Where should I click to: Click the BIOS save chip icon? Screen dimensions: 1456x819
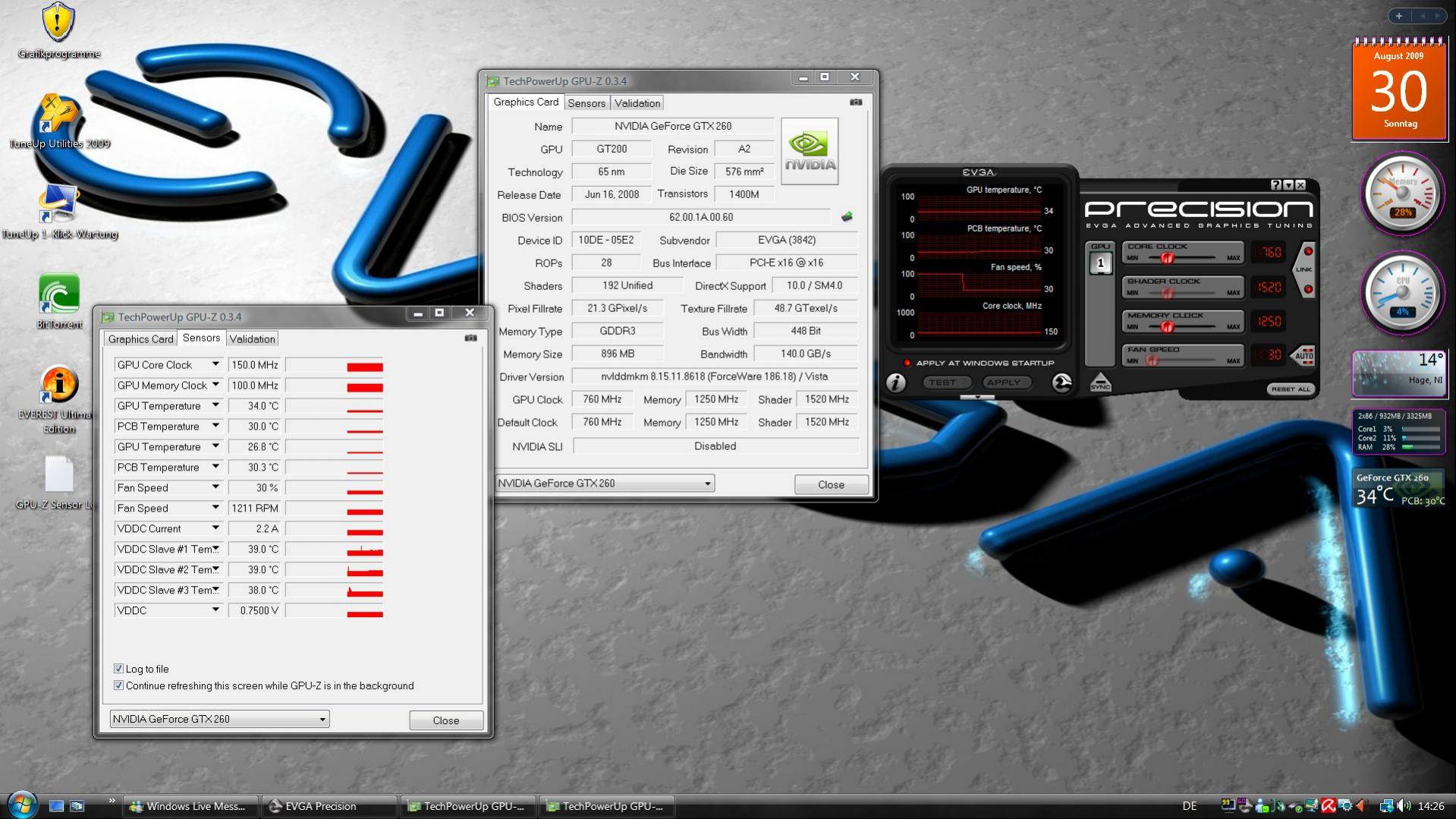[x=847, y=217]
